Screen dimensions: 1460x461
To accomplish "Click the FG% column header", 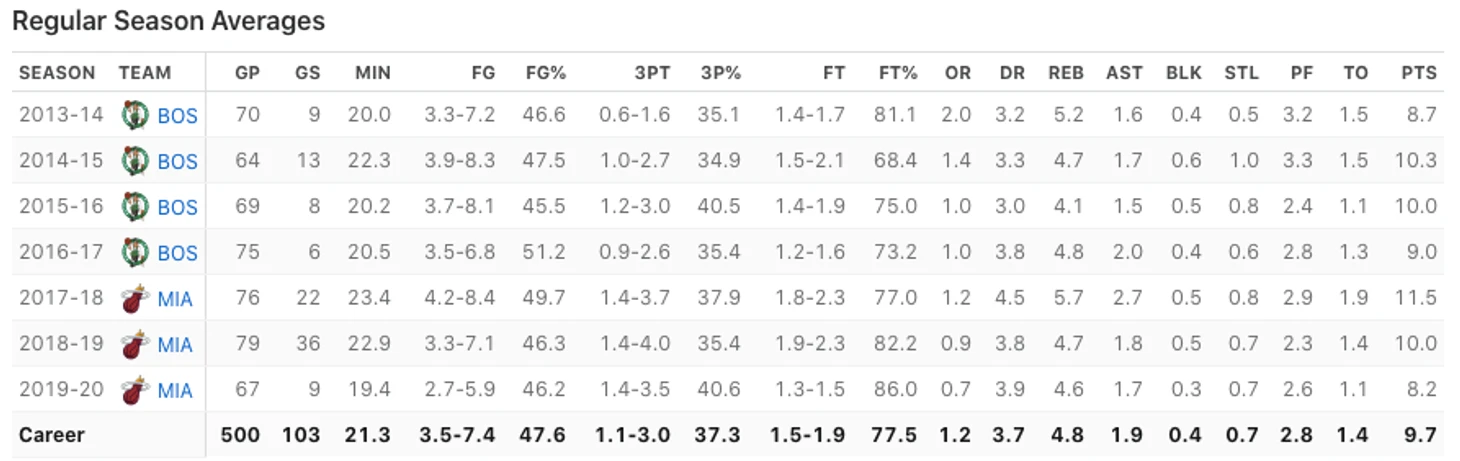I will click(x=546, y=73).
